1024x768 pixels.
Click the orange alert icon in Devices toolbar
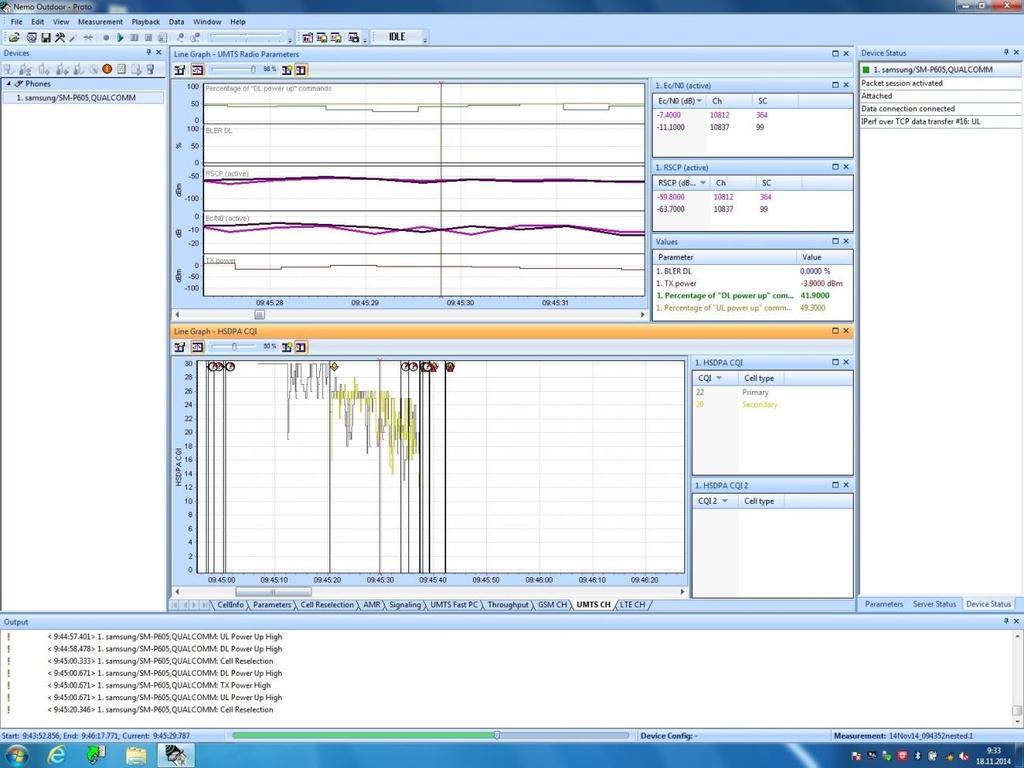(107, 69)
